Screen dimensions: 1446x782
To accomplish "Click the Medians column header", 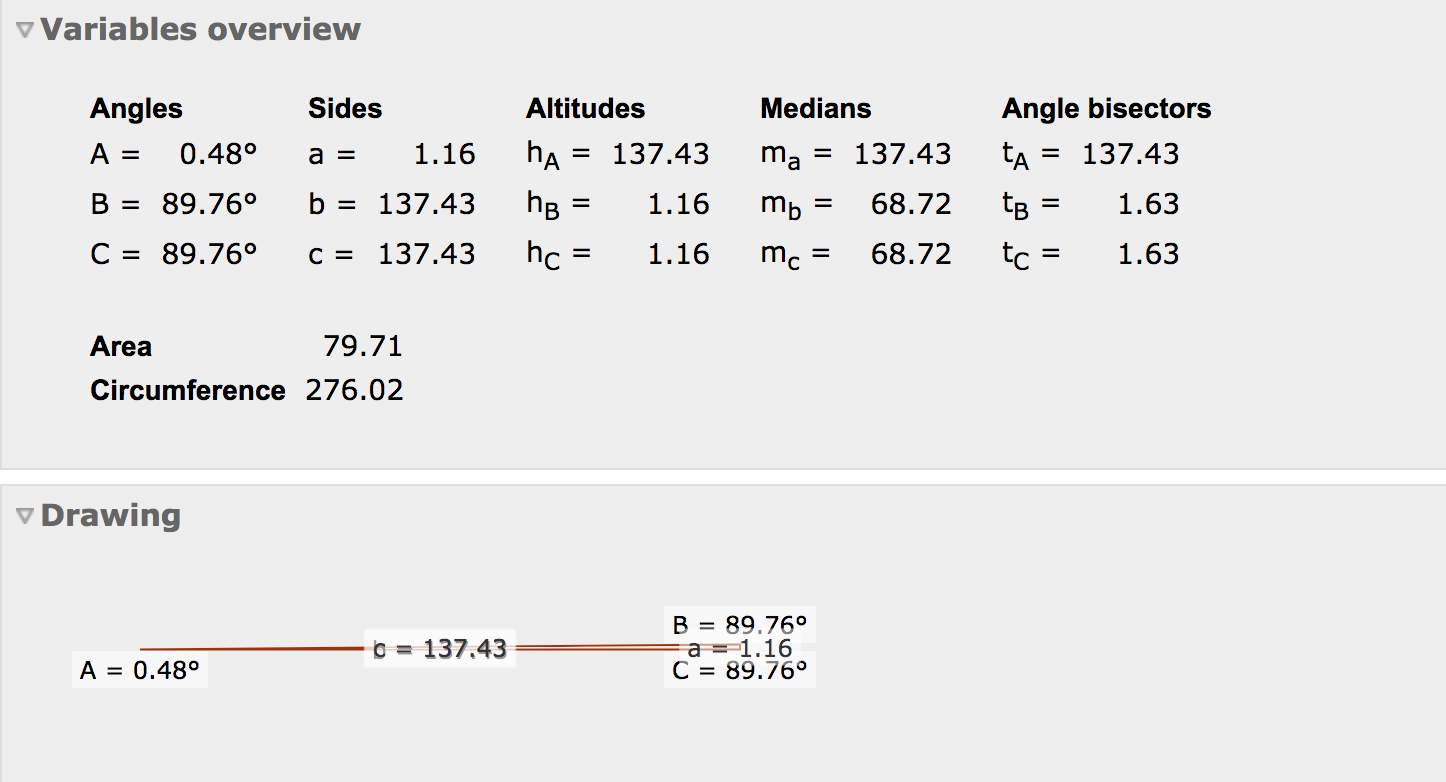I will (815, 108).
